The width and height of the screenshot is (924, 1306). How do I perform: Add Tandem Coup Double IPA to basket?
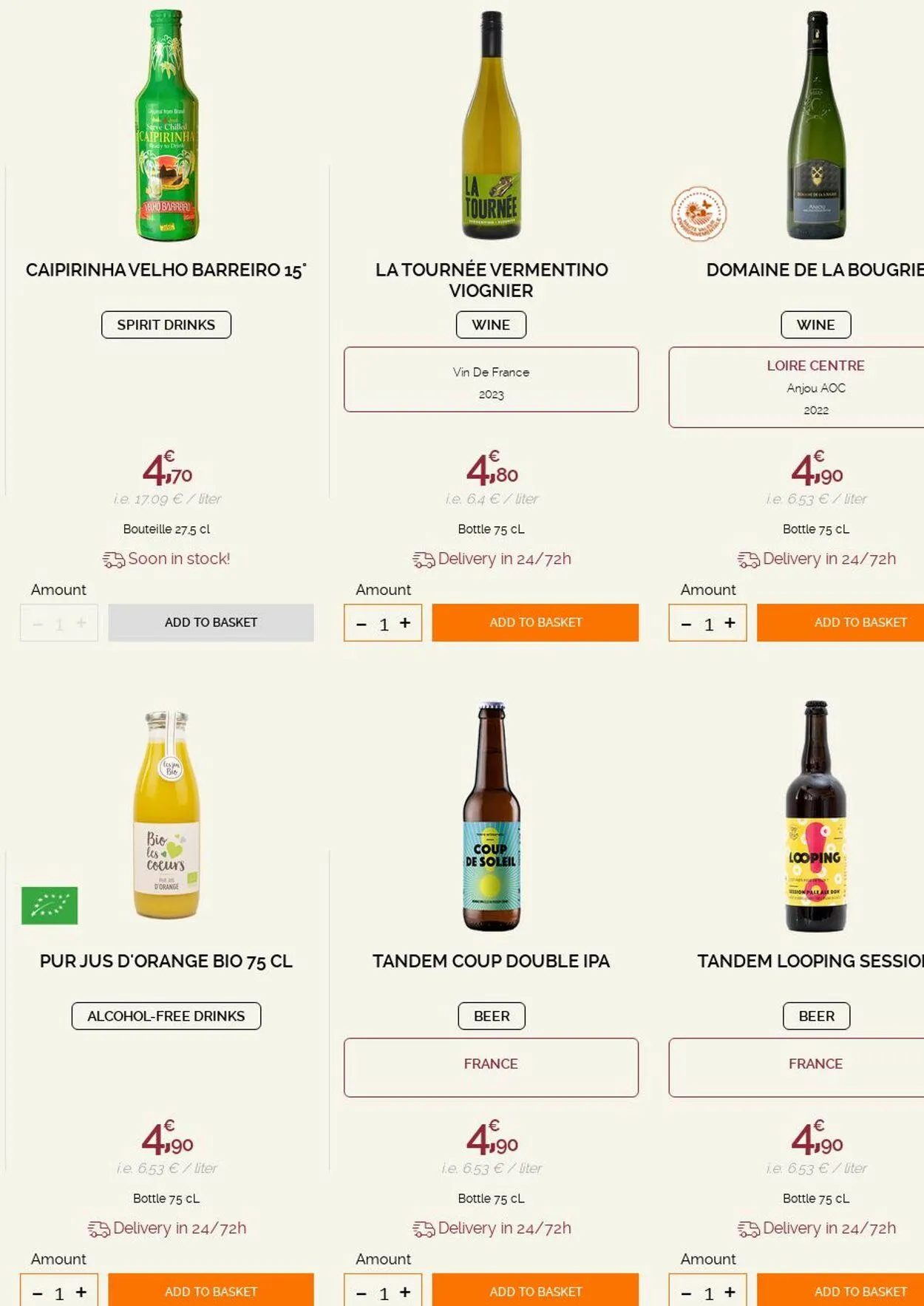coord(535,1290)
